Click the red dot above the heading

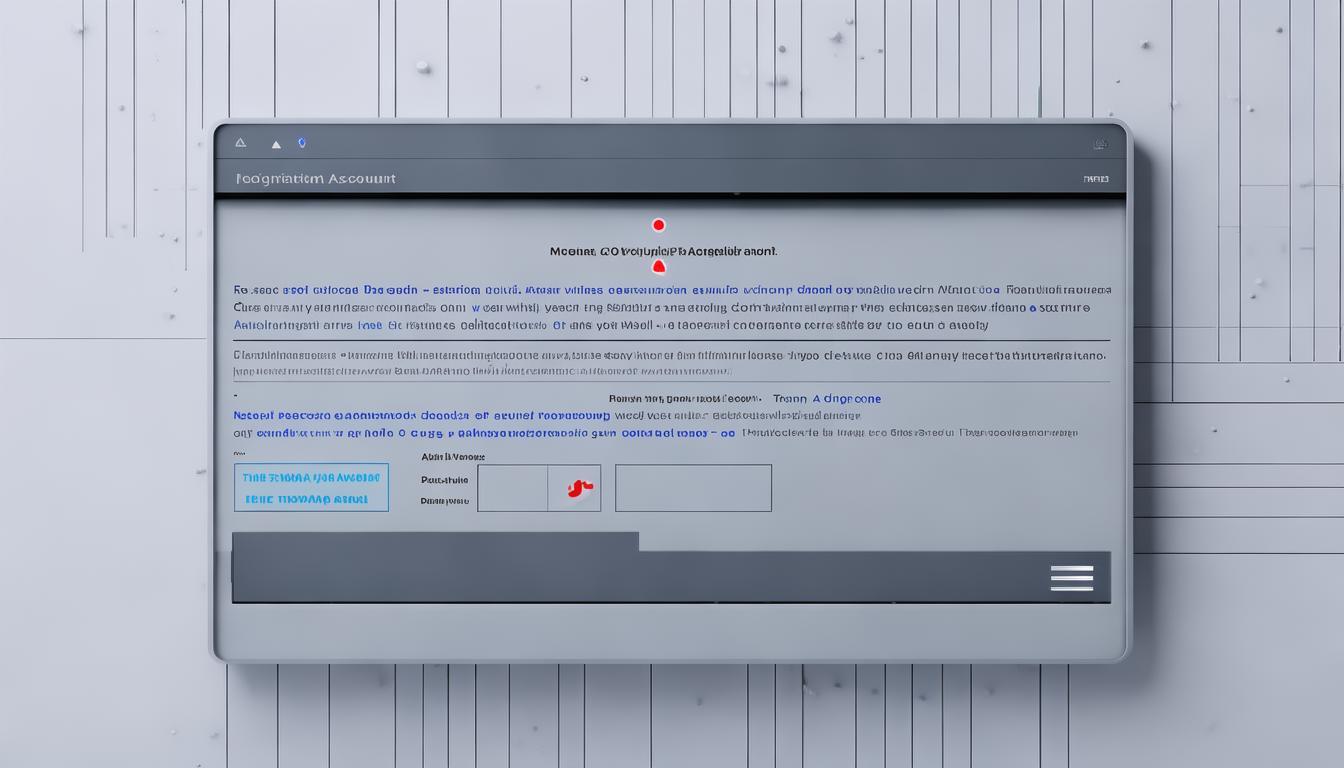click(658, 225)
